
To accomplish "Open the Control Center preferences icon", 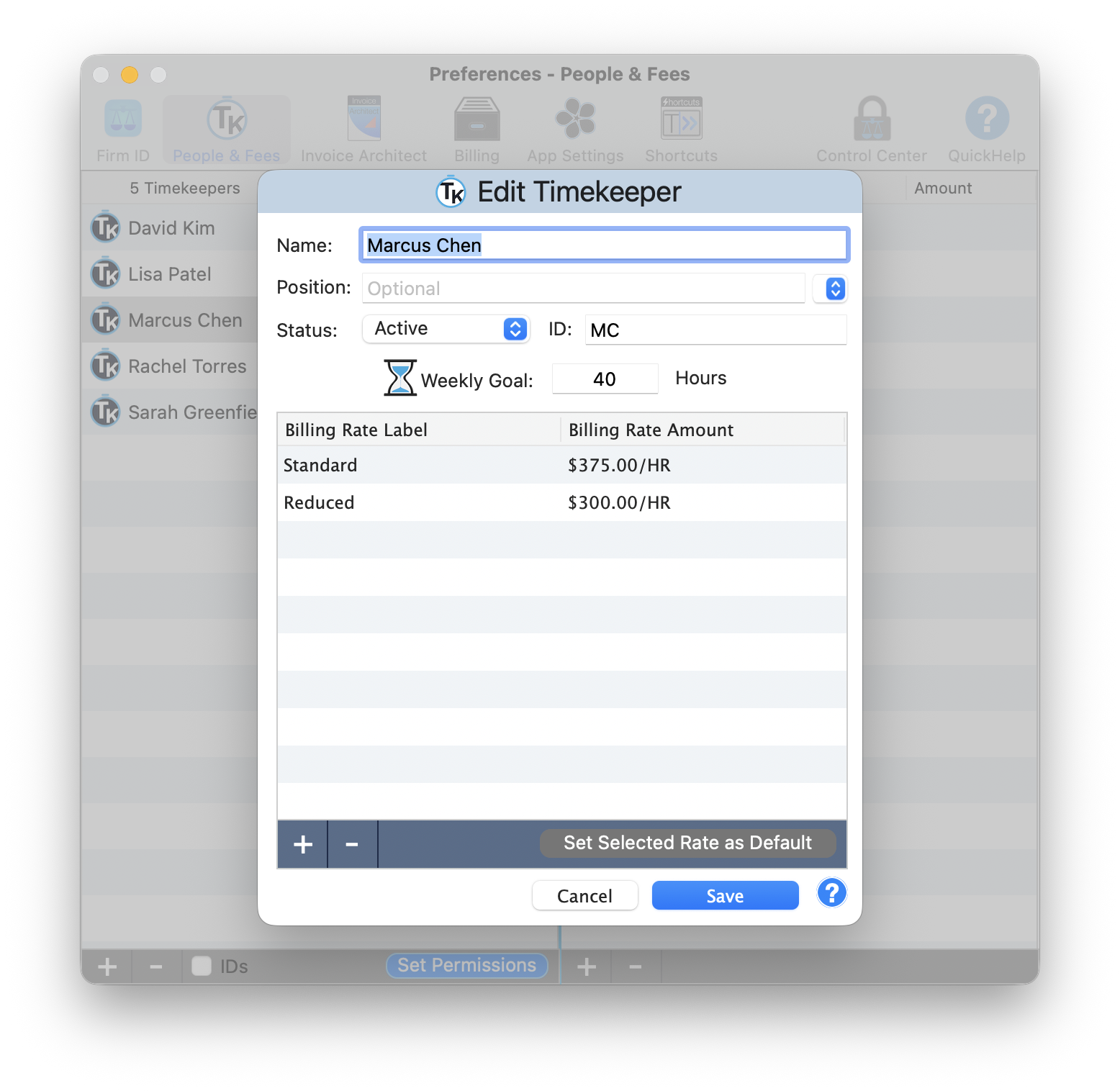I will click(871, 127).
